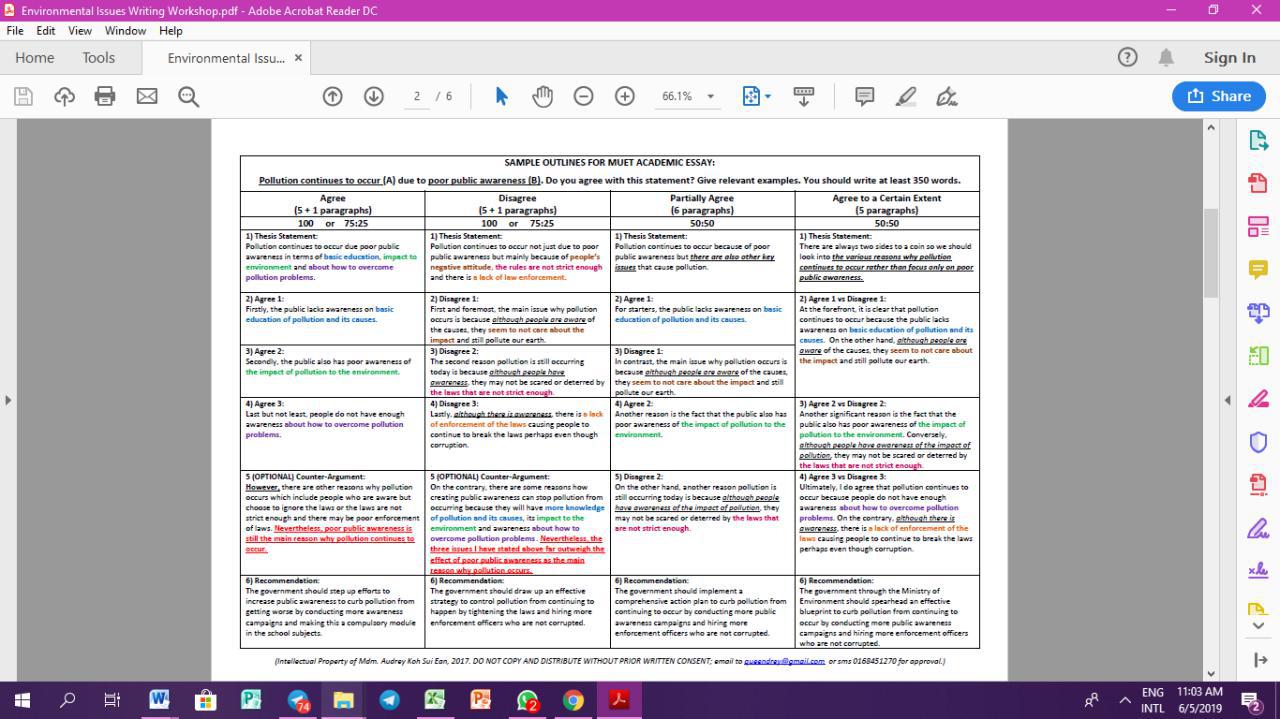Viewport: 1280px width, 719px height.
Task: Go to the next page arrow
Action: tap(374, 96)
